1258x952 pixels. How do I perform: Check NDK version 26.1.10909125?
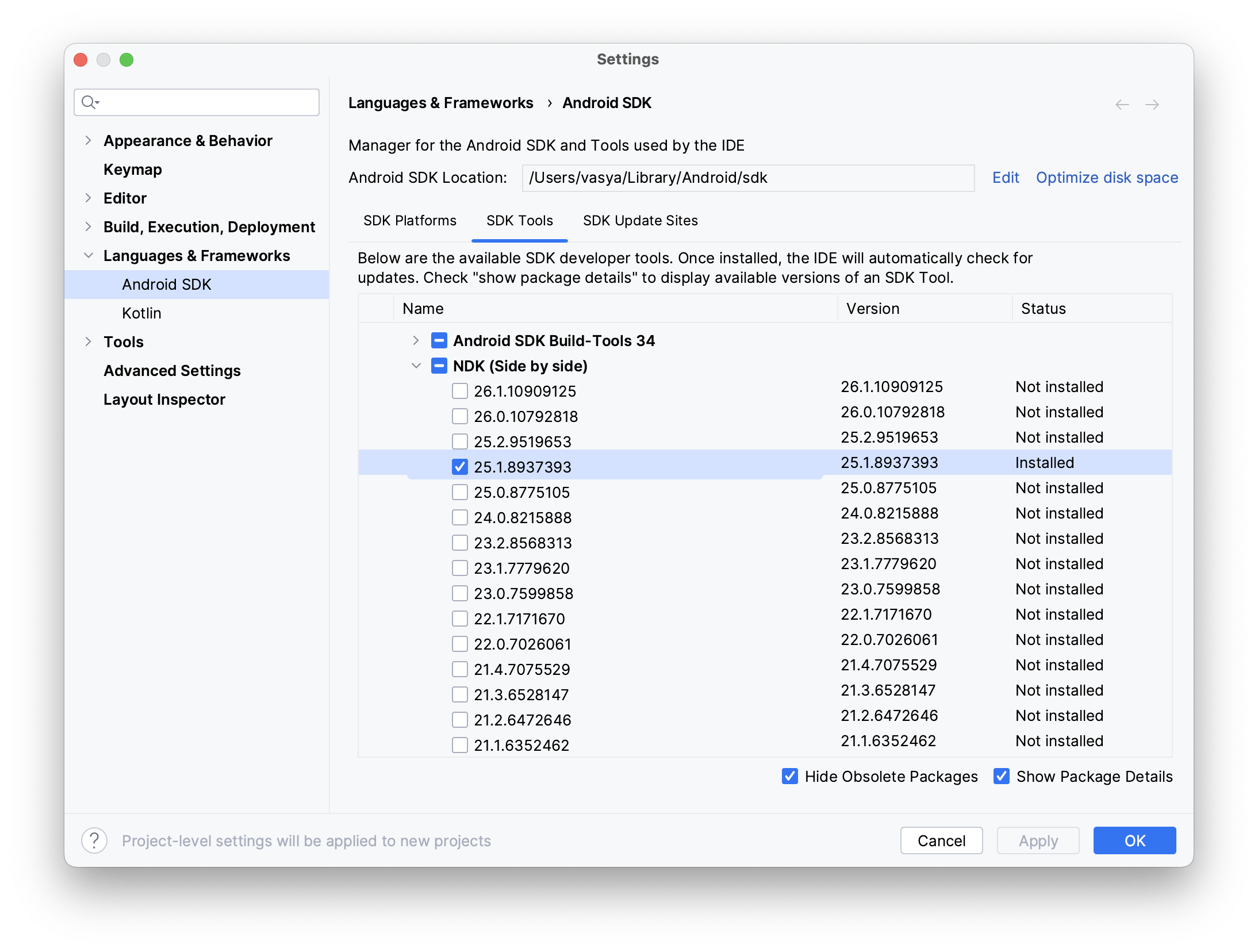coord(459,391)
